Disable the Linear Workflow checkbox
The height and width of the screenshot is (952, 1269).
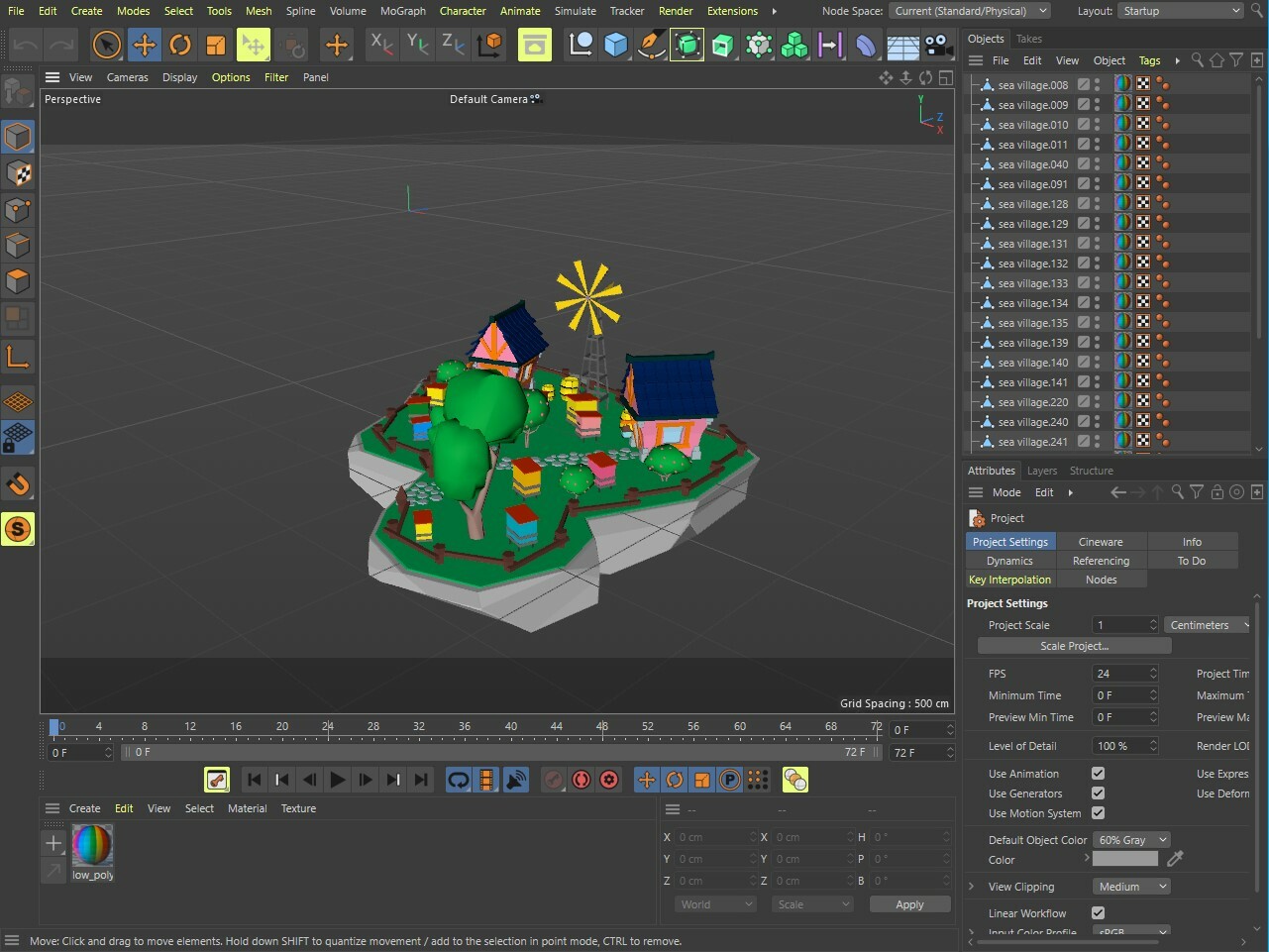tap(1098, 913)
